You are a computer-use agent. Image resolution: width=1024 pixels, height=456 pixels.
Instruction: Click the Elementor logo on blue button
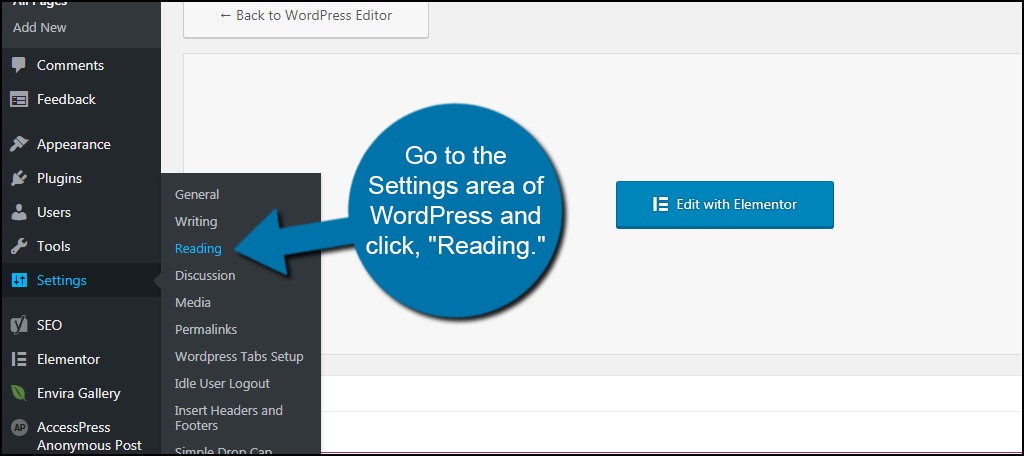tap(660, 204)
